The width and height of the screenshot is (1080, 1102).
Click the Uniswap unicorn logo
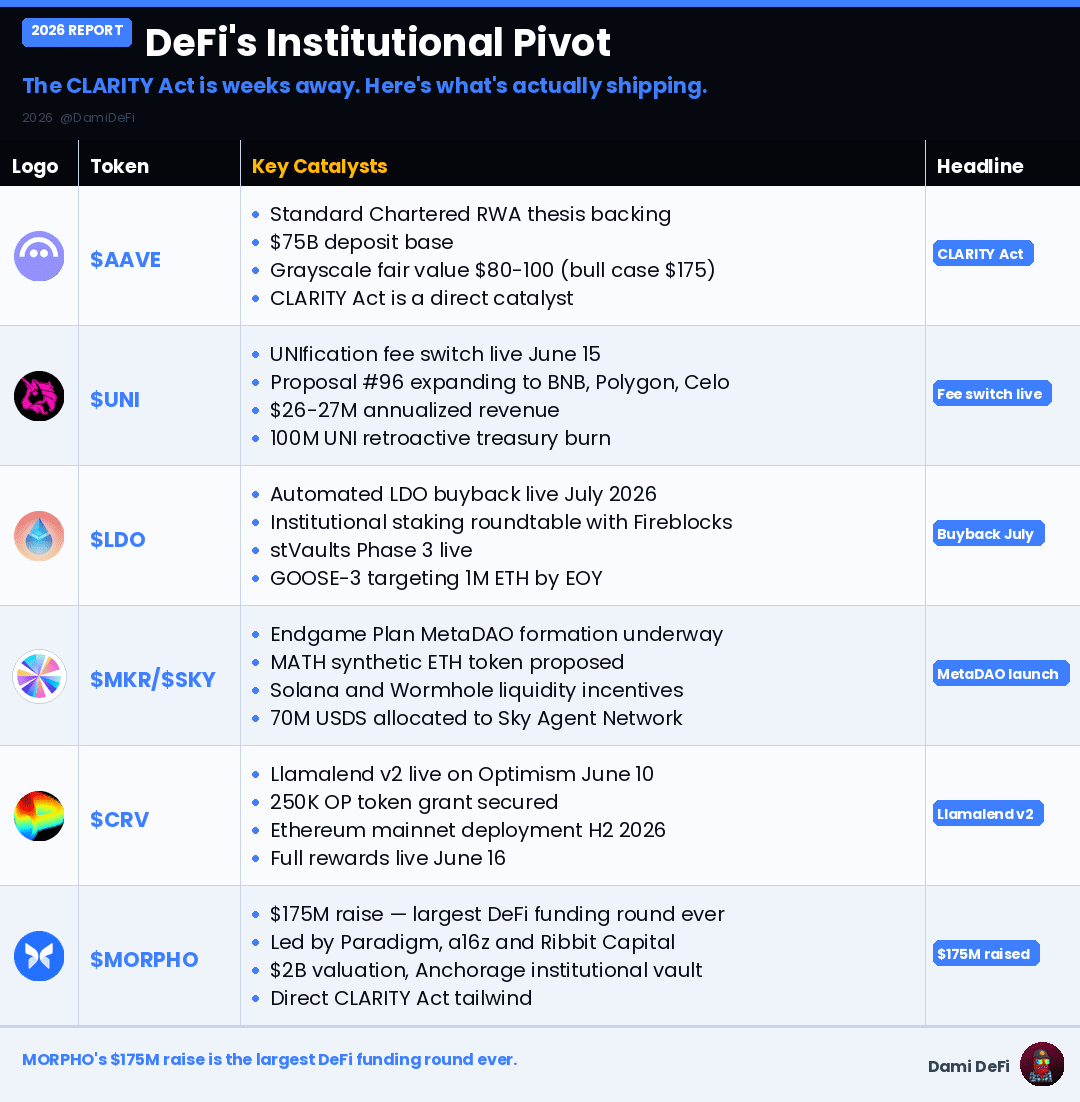tap(39, 396)
